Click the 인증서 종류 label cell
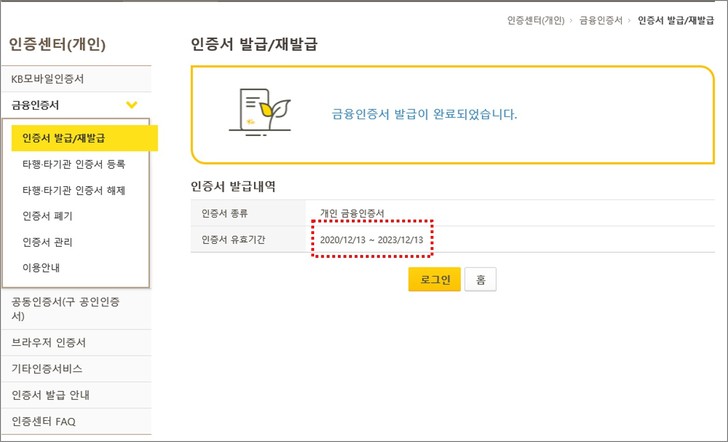 pos(248,213)
